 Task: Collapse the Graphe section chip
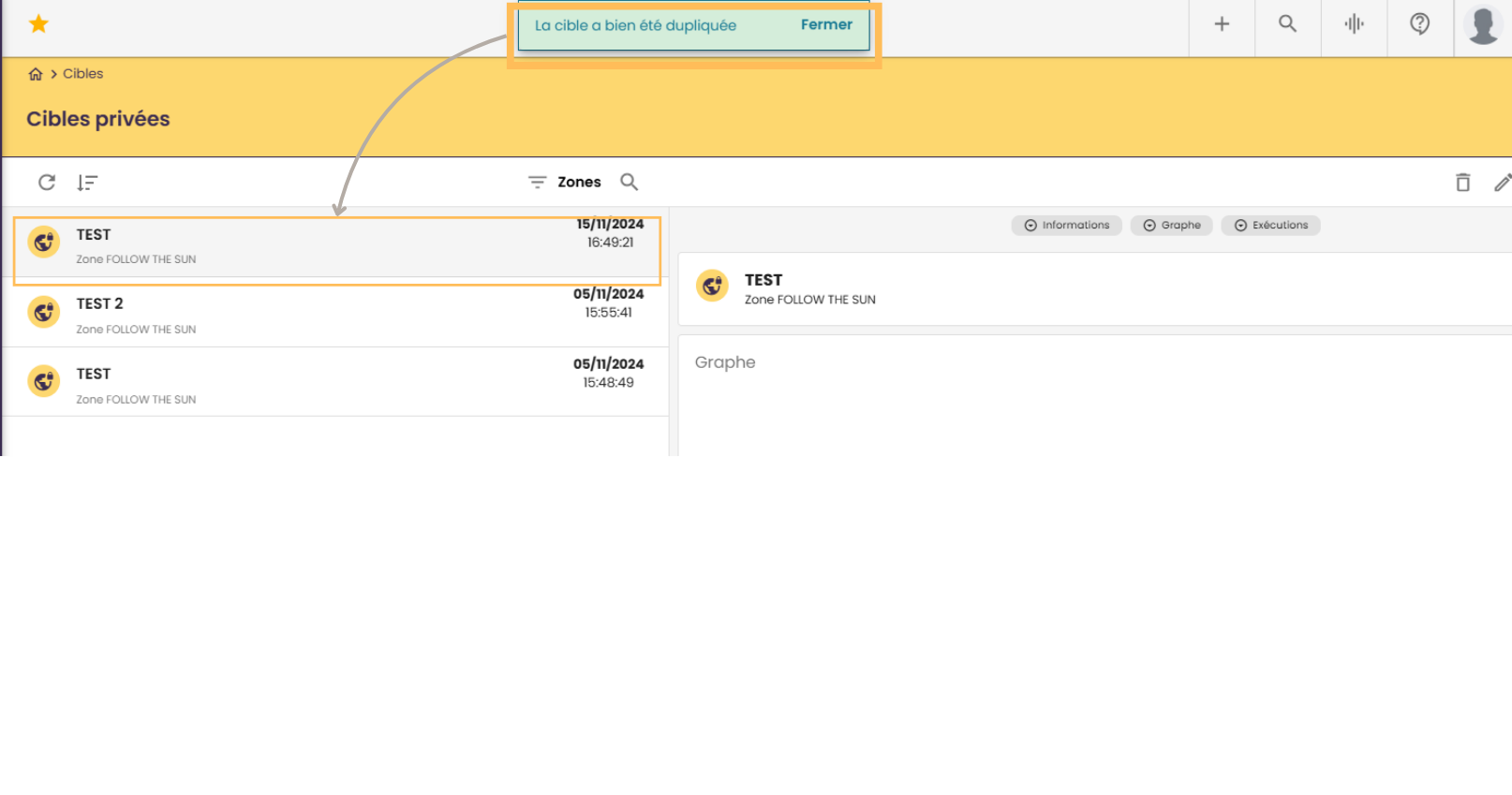coord(1171,226)
